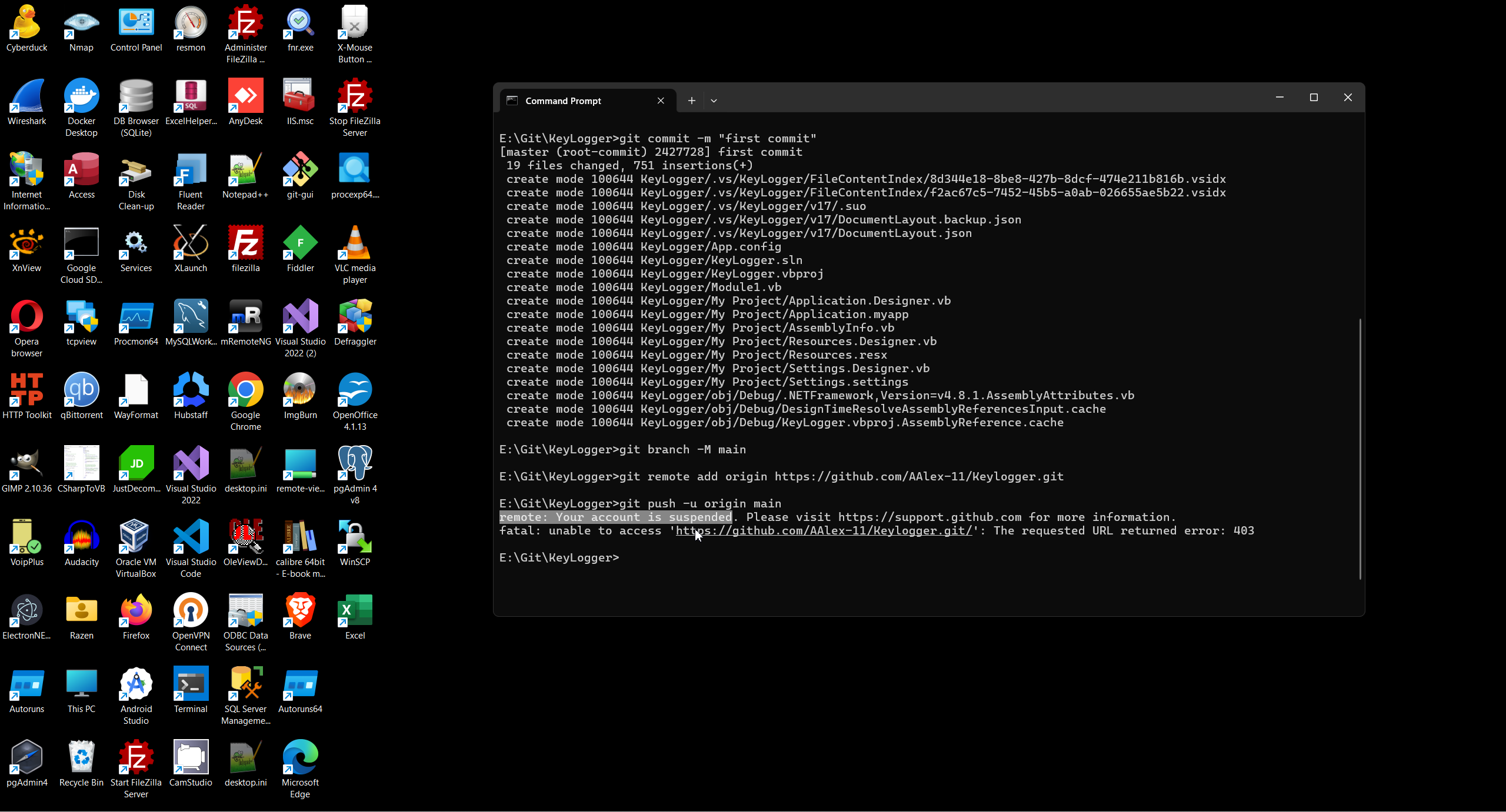The image size is (1506, 812).
Task: Select the WinSCP desktop icon
Action: [x=355, y=537]
